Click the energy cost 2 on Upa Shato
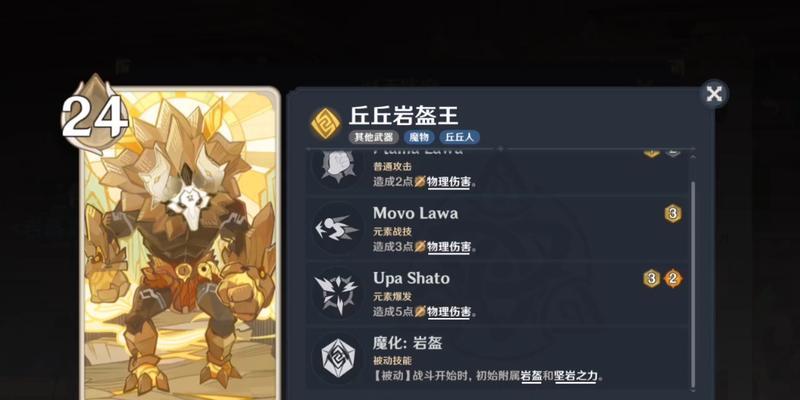 673,279
